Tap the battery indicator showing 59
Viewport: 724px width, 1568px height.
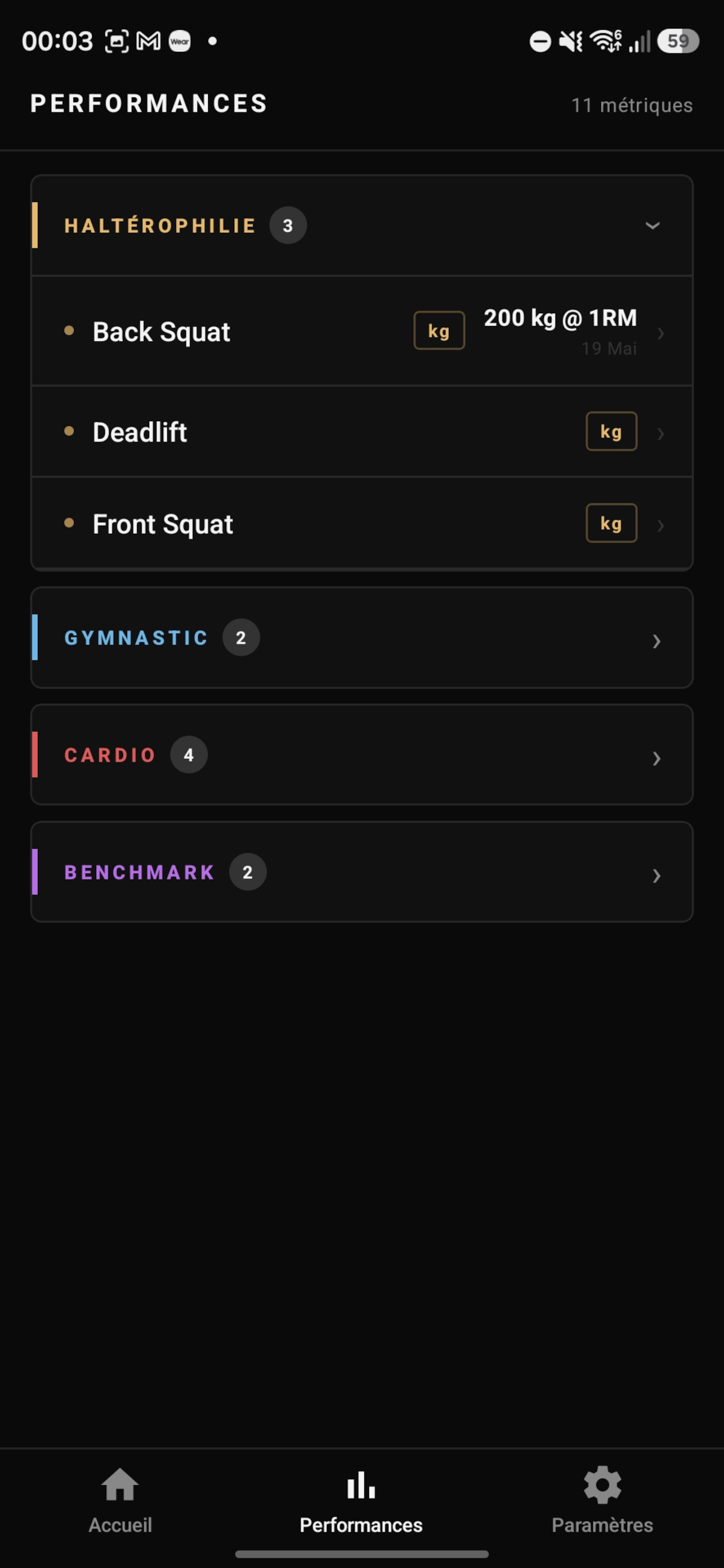pyautogui.click(x=678, y=41)
